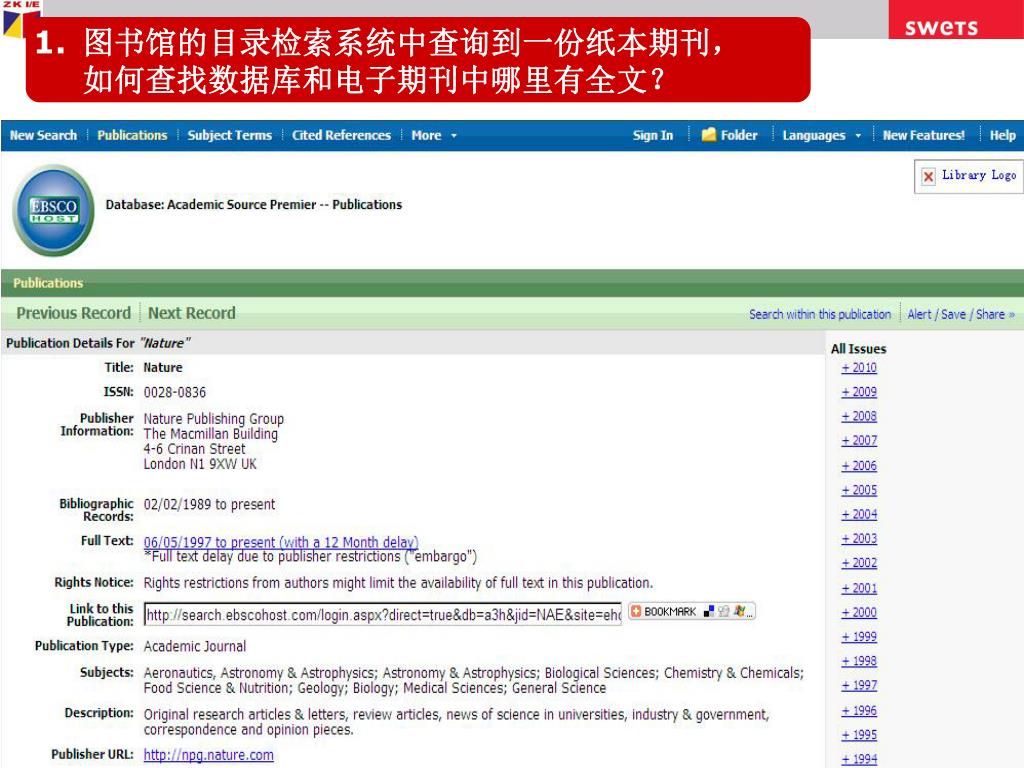Open the npg.nature.com publisher URL
This screenshot has width=1024, height=768.
point(208,755)
